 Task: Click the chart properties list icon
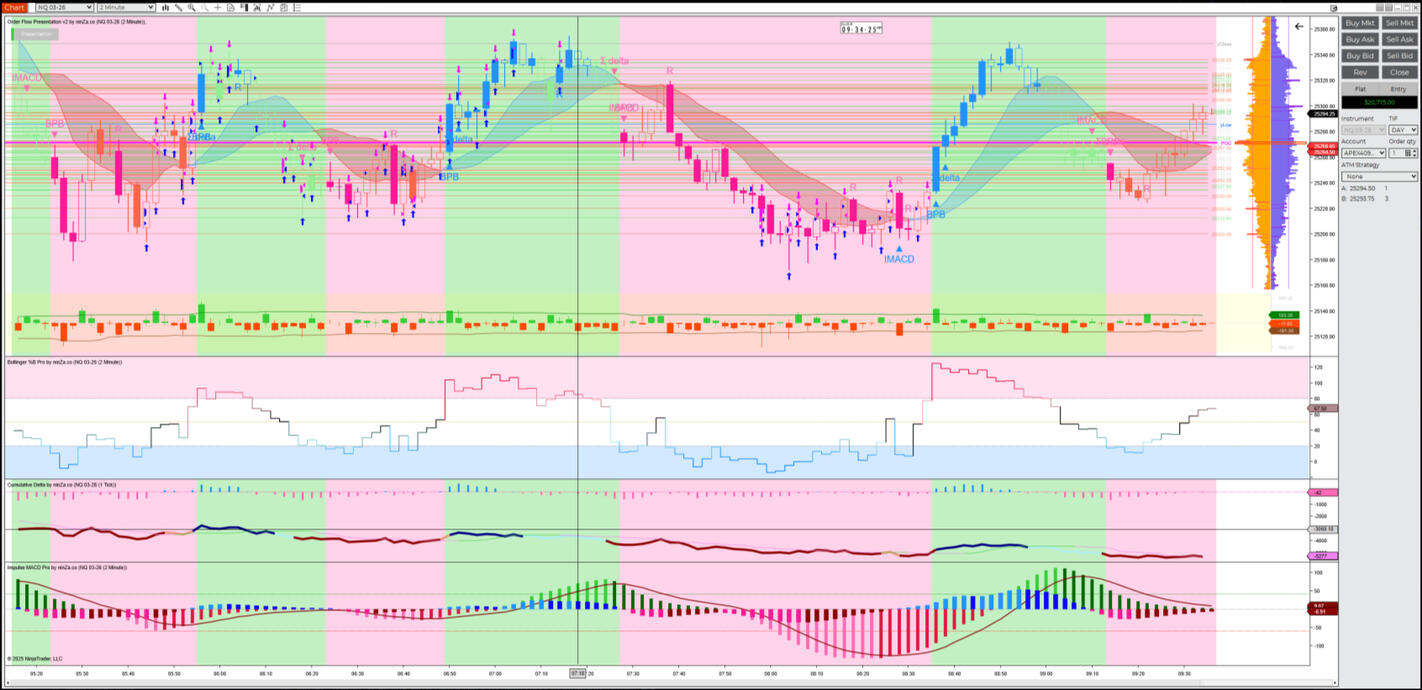pyautogui.click(x=296, y=7)
